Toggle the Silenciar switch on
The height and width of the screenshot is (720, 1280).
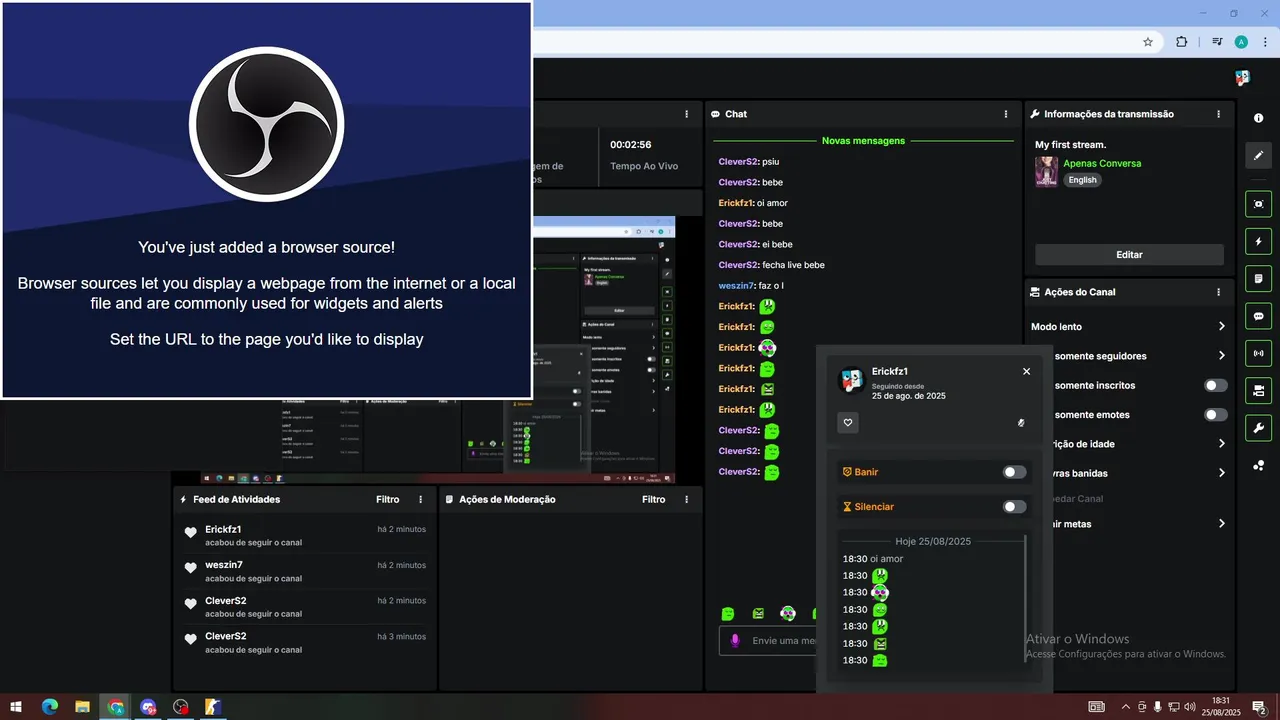click(x=1014, y=507)
